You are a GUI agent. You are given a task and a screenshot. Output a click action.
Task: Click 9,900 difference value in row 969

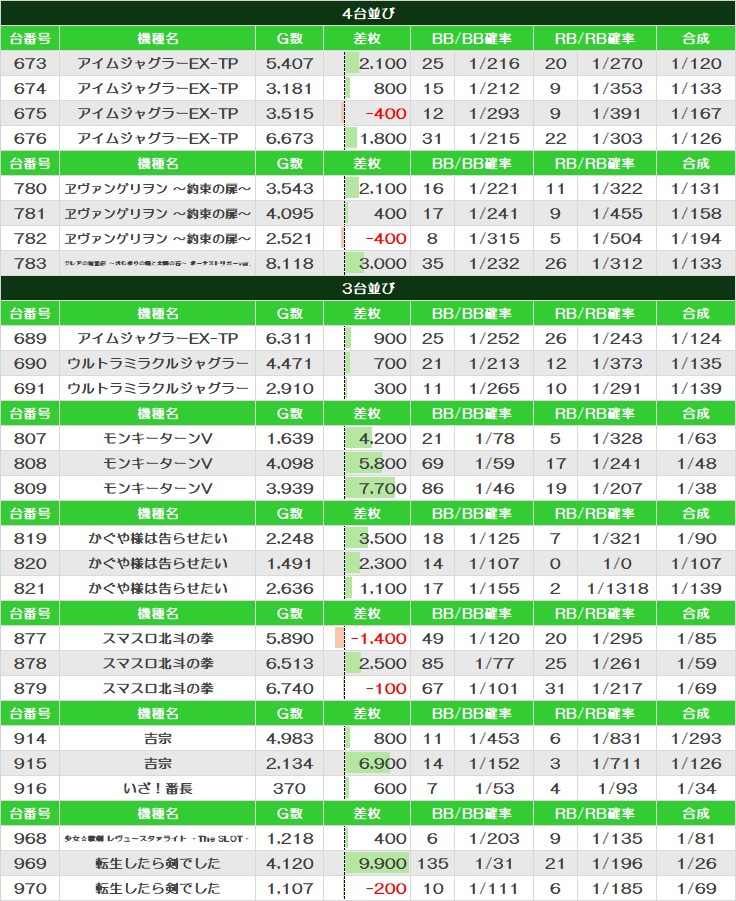tap(383, 863)
